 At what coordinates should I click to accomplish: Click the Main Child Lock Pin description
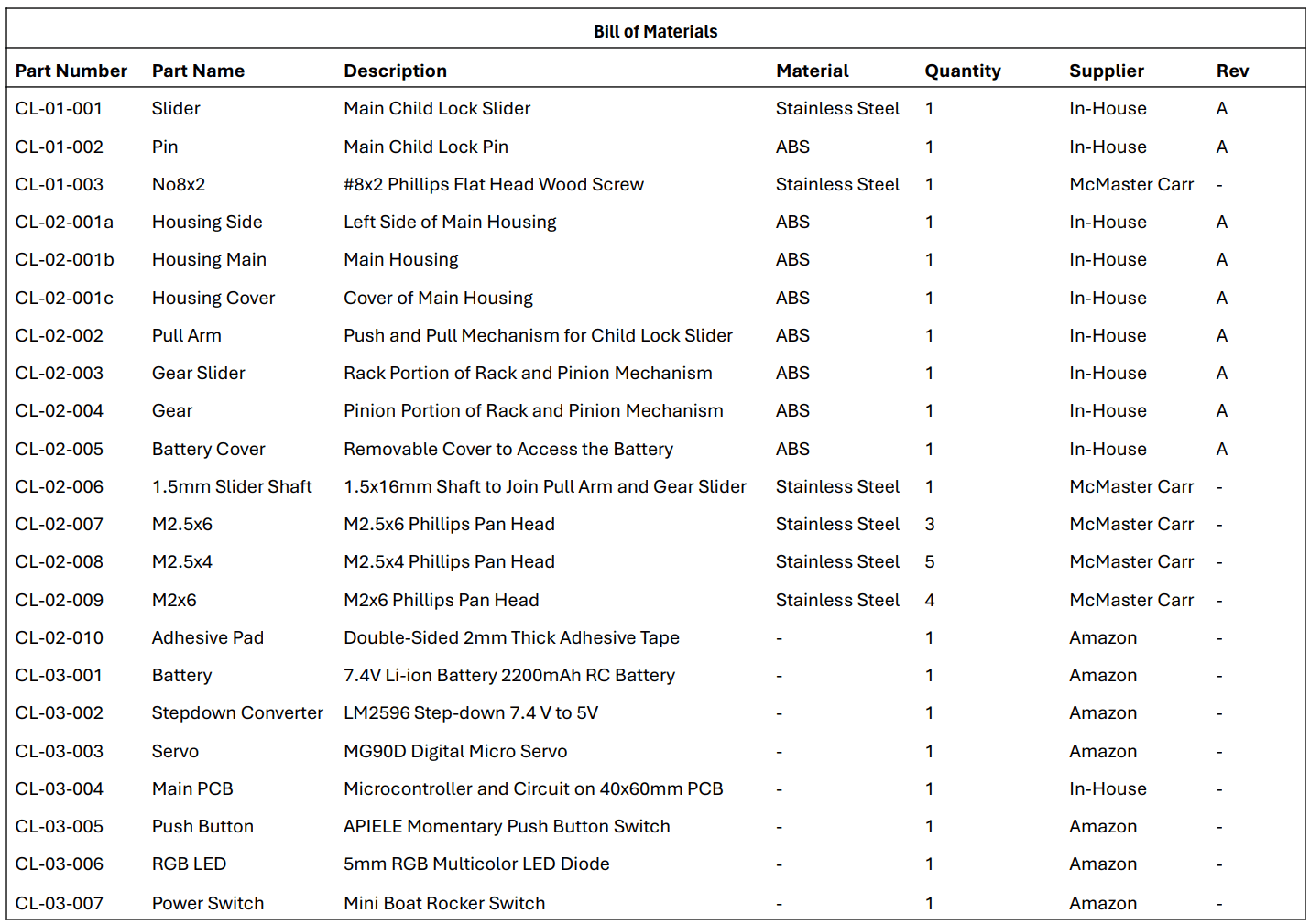click(426, 147)
